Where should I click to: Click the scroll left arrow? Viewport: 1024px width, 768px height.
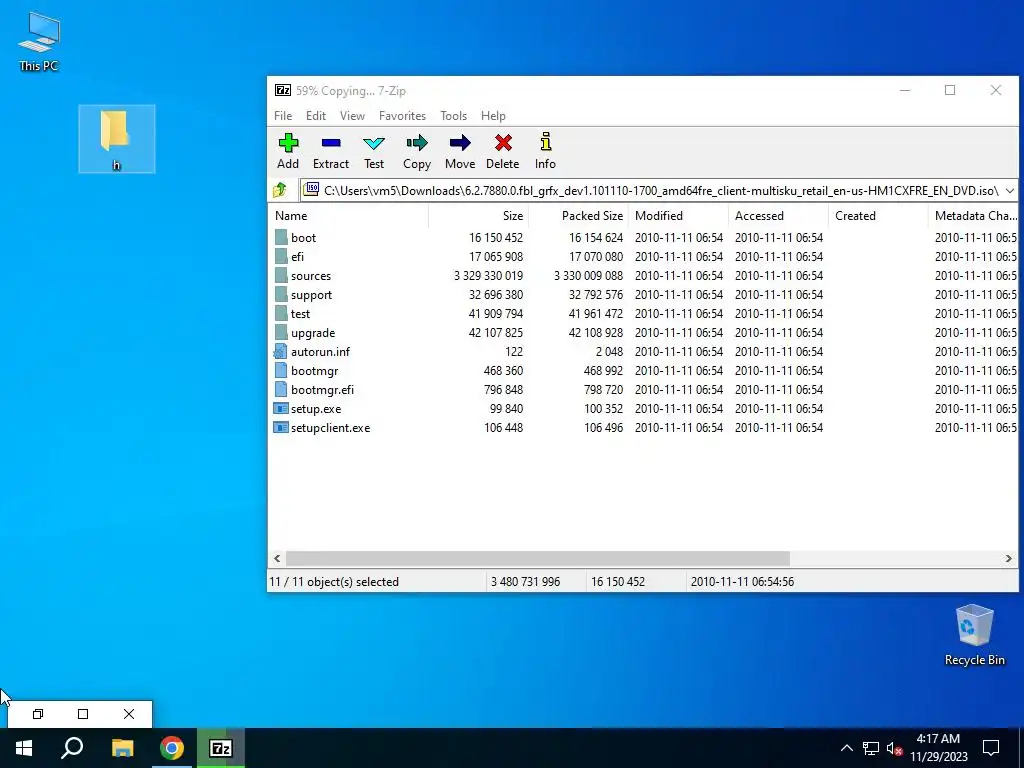tap(277, 558)
